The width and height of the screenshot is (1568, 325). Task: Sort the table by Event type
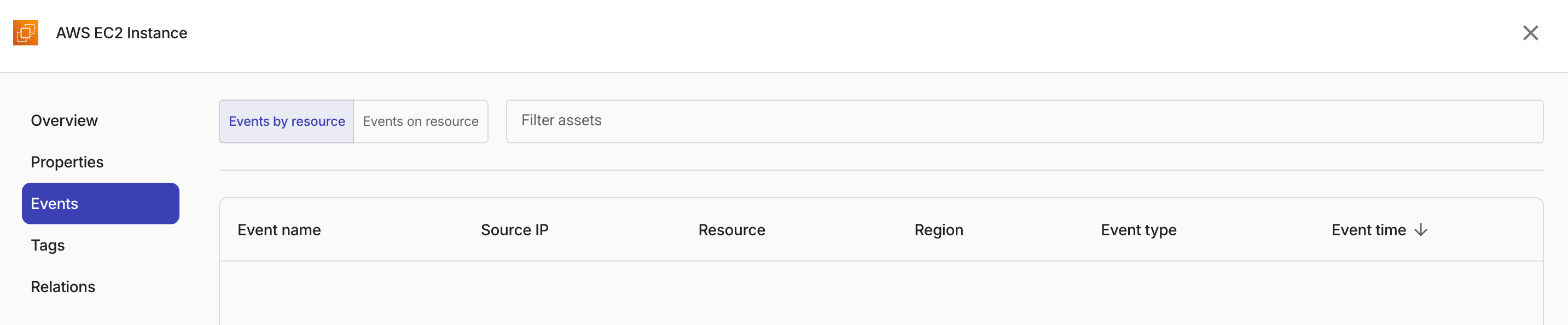point(1137,230)
